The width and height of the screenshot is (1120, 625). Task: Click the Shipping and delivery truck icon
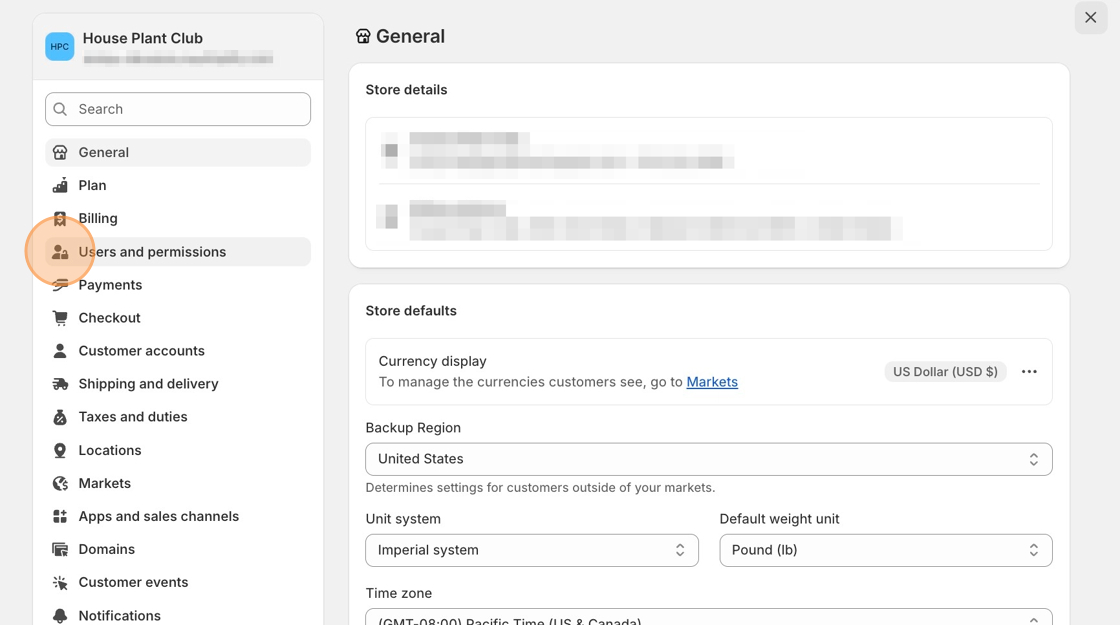tap(60, 384)
